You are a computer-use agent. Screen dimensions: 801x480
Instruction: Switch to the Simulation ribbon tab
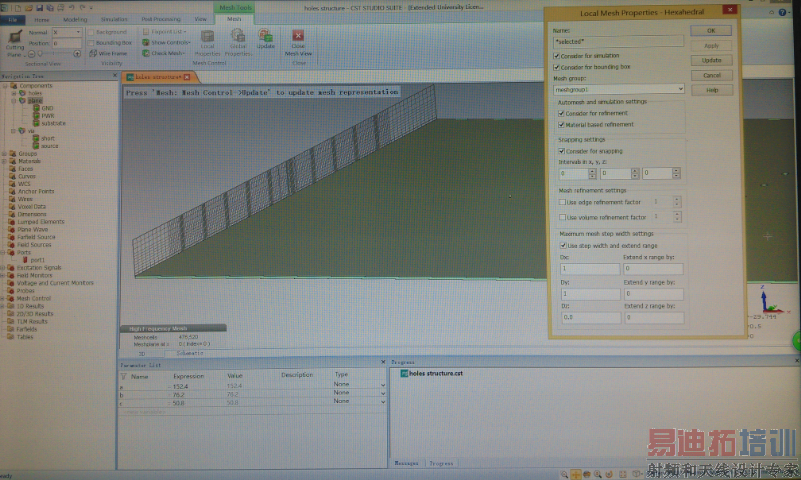pos(114,19)
